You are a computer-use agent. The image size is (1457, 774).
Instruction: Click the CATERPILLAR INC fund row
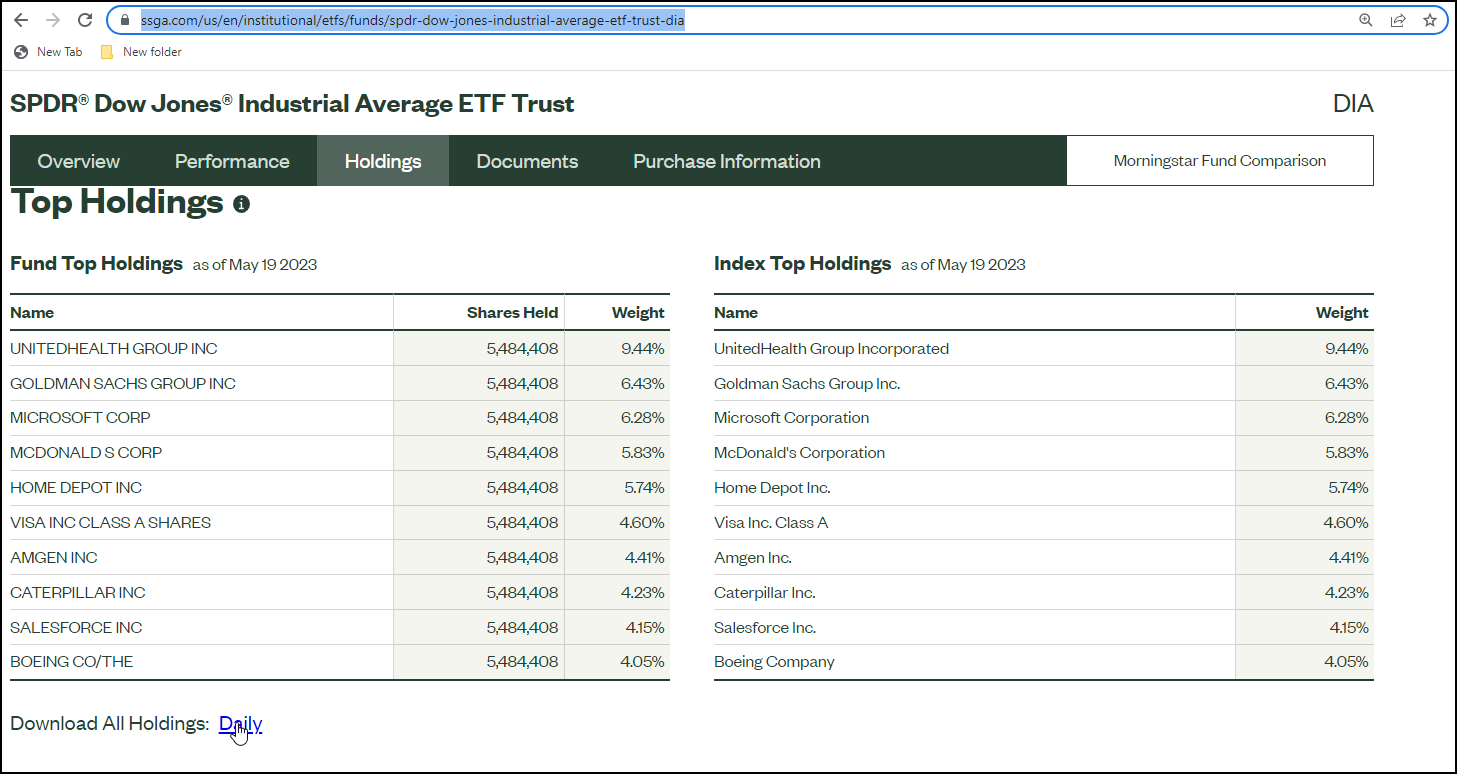pos(340,593)
